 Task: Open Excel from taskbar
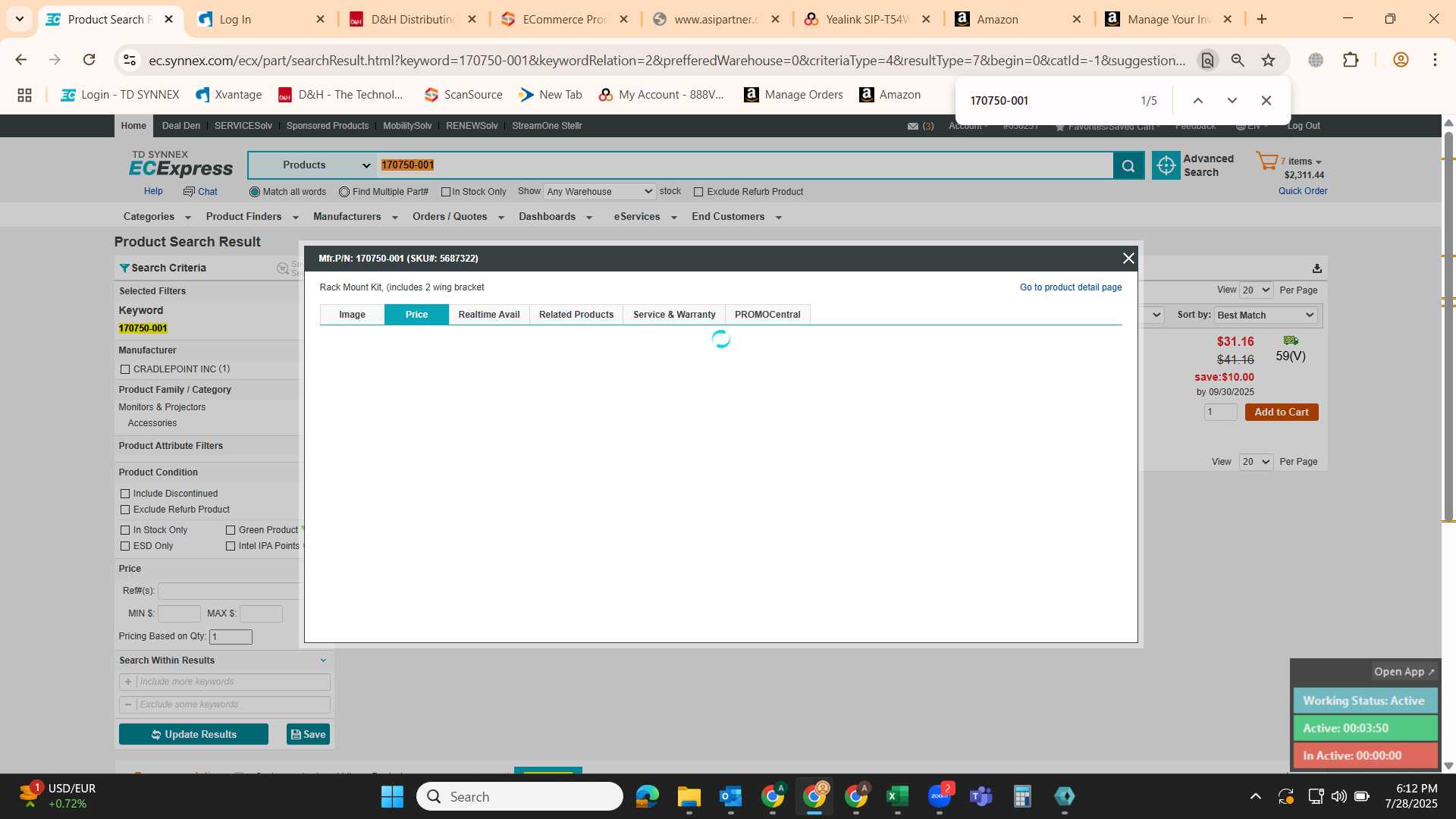coord(897,796)
